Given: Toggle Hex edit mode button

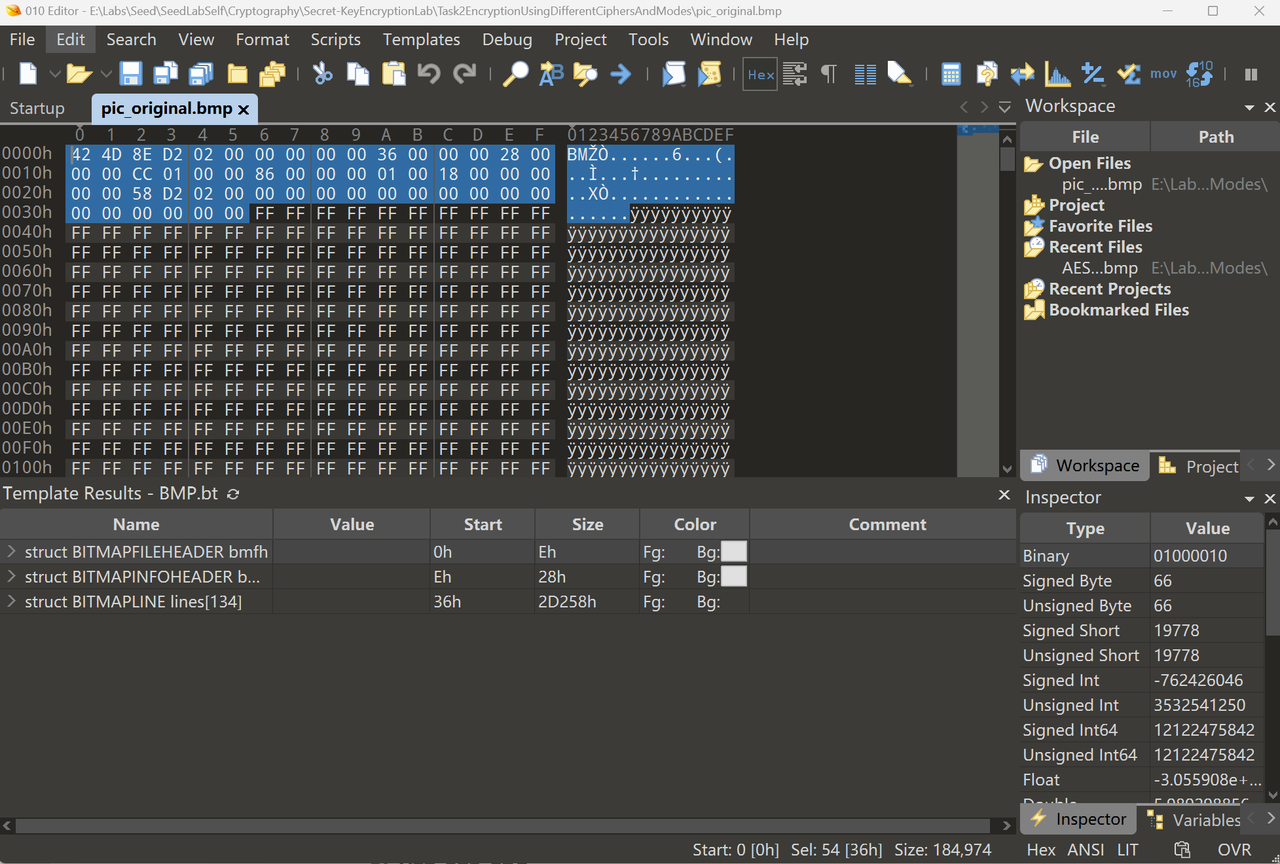Looking at the screenshot, I should pyautogui.click(x=760, y=74).
